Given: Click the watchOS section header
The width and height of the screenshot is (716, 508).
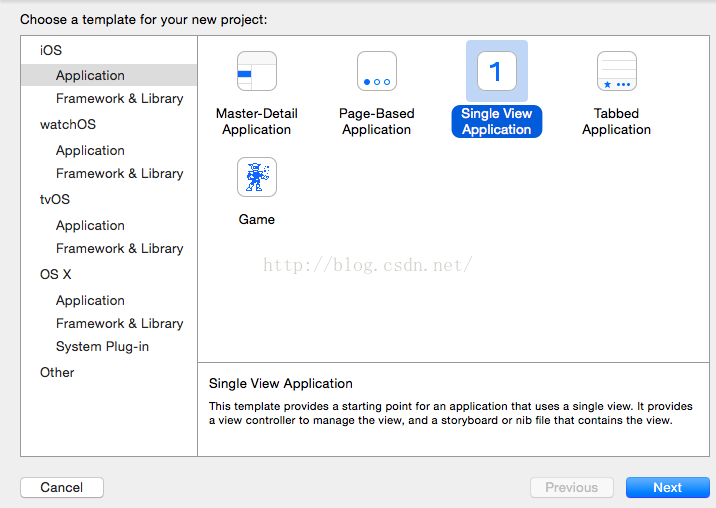Looking at the screenshot, I should (68, 124).
